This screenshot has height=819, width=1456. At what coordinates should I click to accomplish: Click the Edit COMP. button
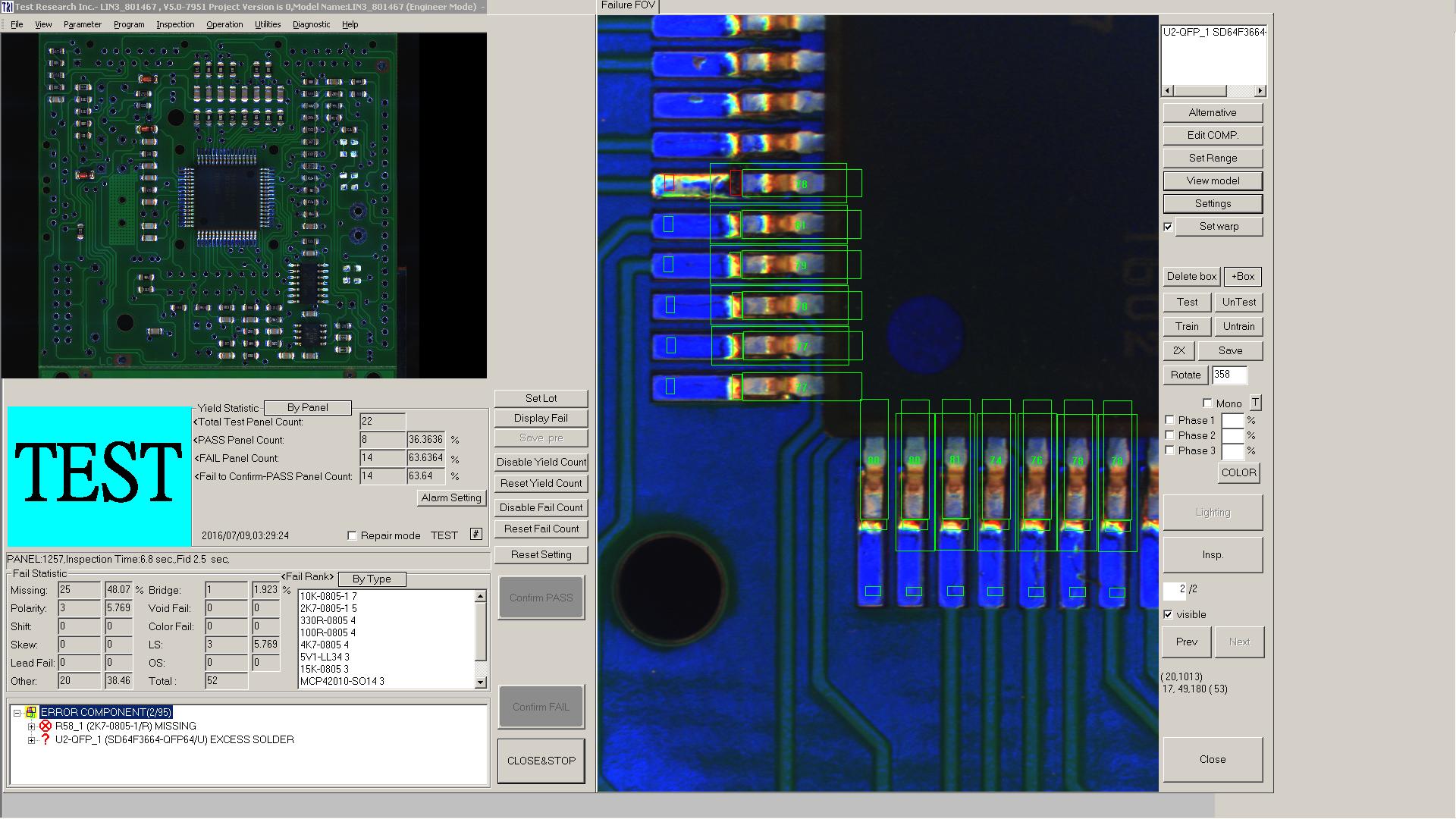coord(1212,135)
